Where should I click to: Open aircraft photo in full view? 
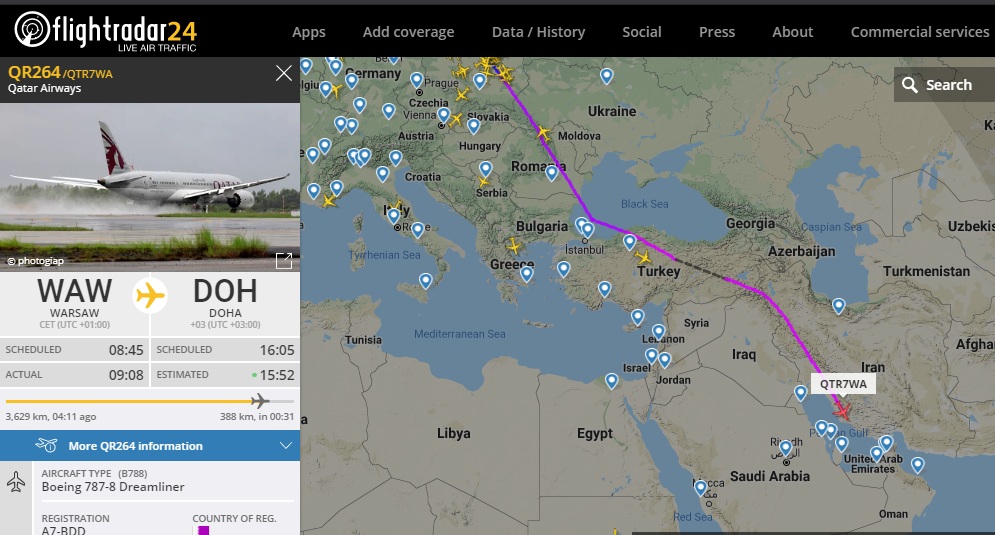point(284,260)
